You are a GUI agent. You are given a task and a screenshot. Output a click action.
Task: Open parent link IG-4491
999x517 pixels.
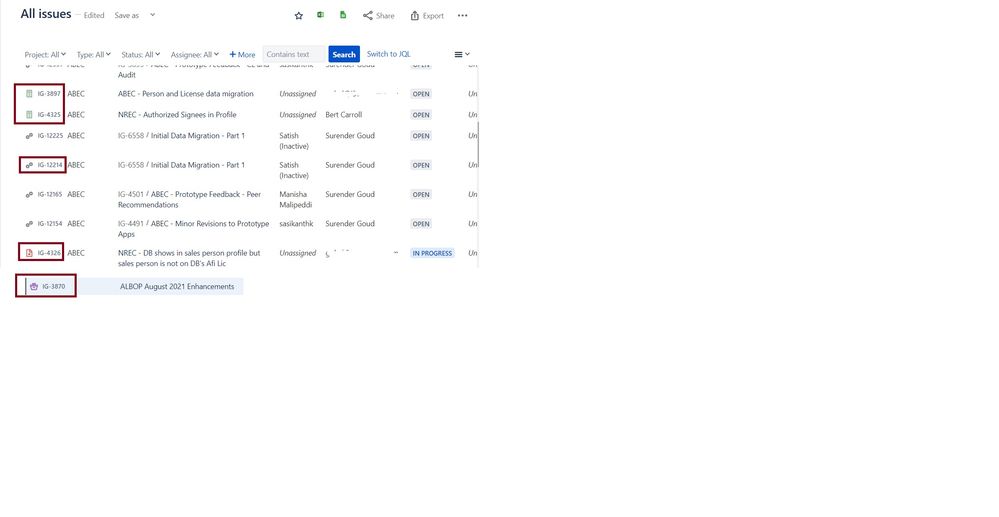[131, 224]
